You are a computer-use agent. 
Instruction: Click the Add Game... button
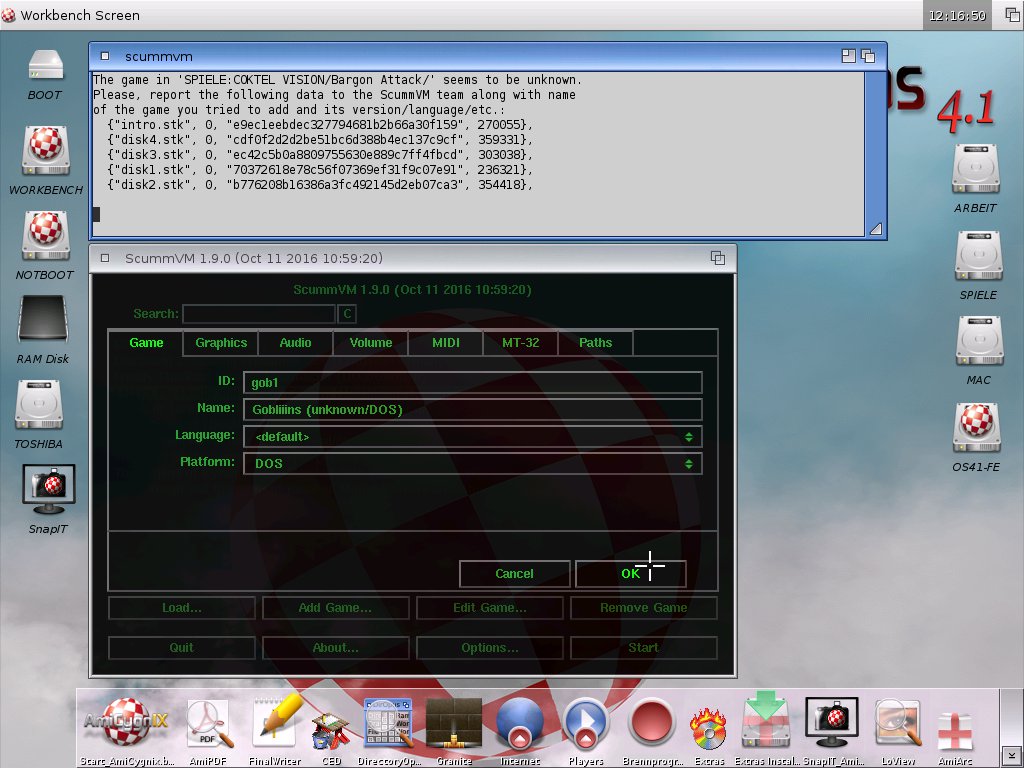point(336,607)
